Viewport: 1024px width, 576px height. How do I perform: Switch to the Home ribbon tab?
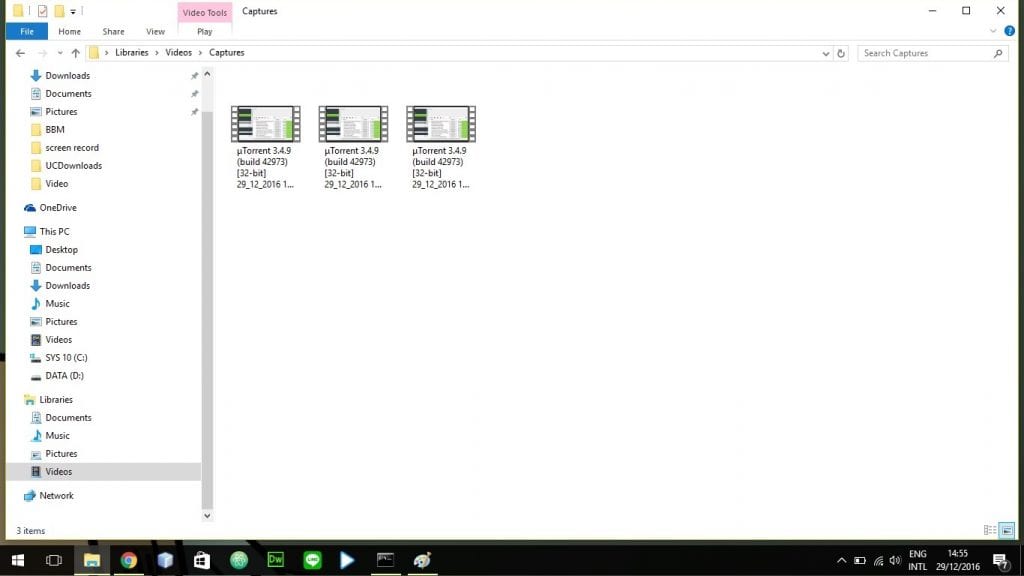(69, 31)
